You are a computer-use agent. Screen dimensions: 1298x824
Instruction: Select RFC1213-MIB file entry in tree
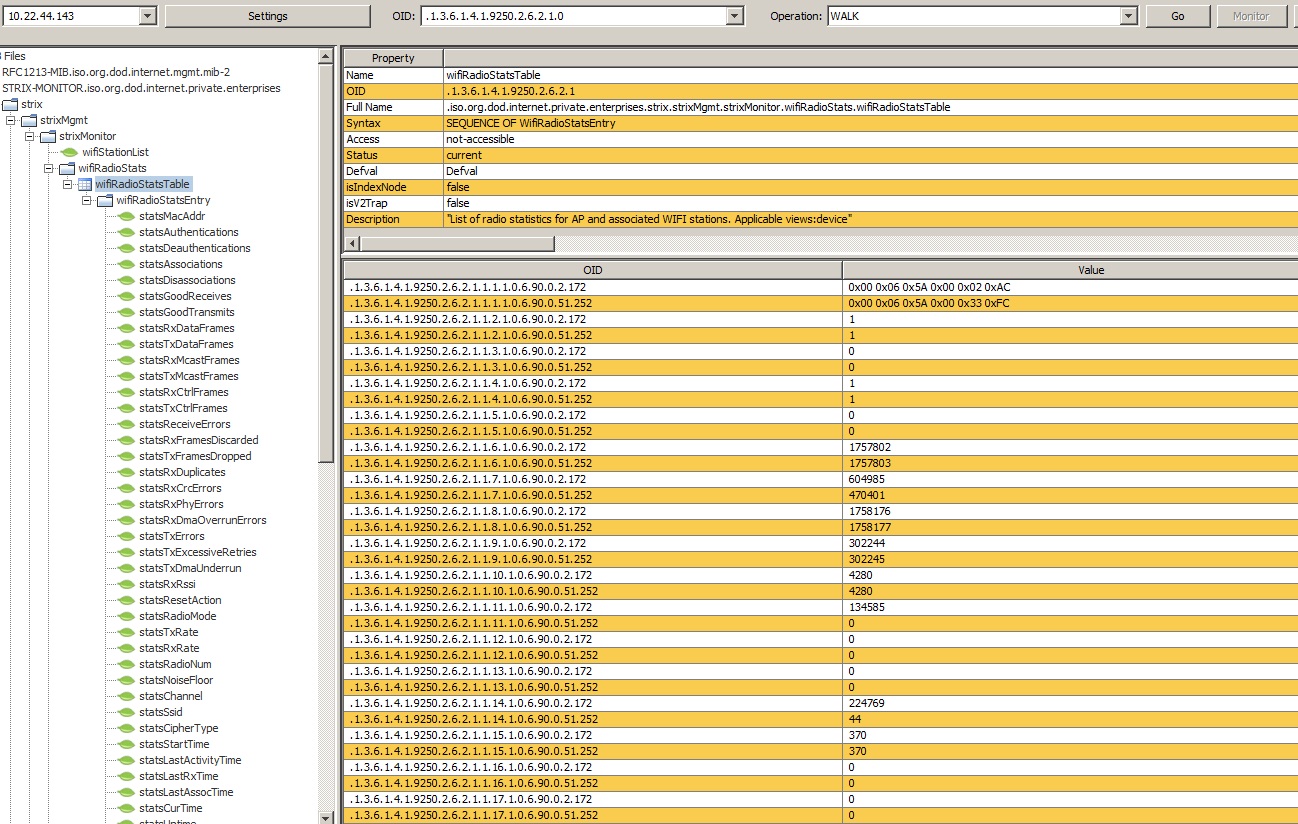(x=116, y=72)
